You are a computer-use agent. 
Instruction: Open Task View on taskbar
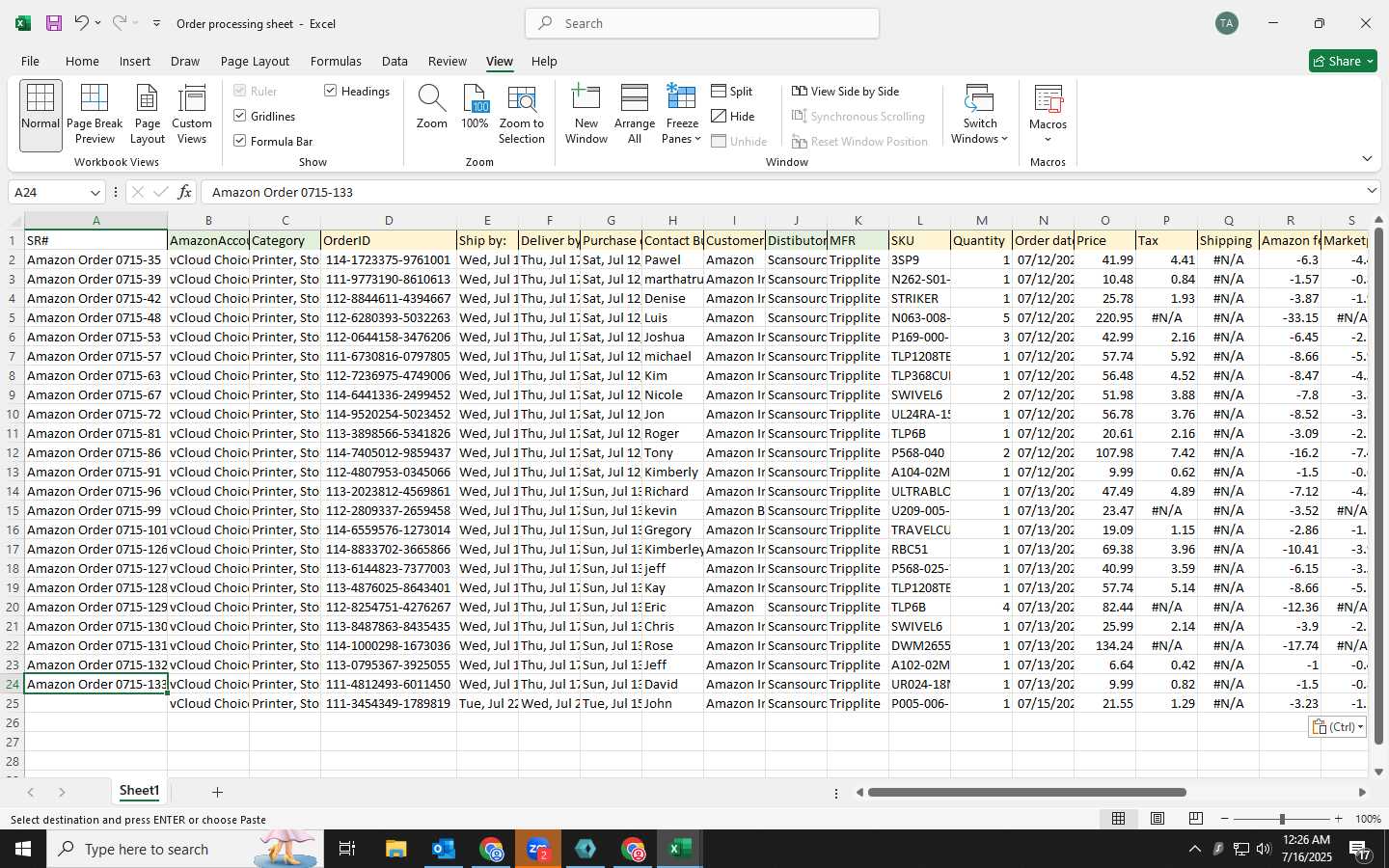(x=347, y=849)
